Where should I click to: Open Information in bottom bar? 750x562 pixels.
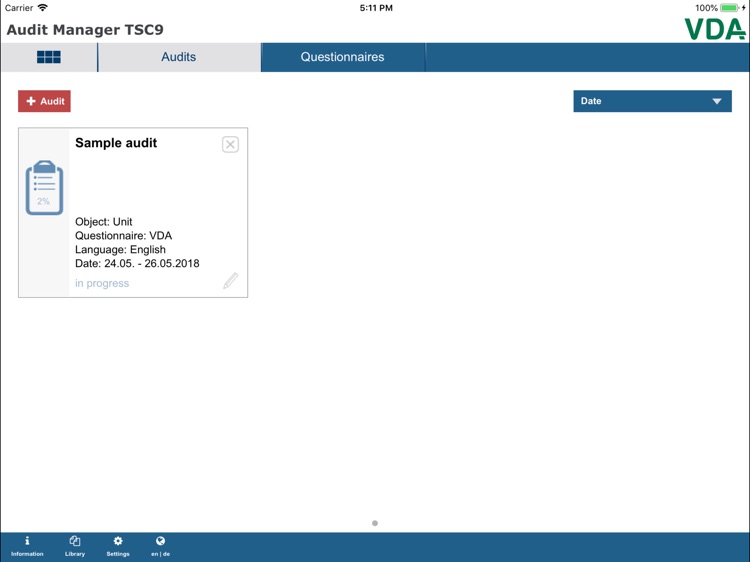pos(27,546)
